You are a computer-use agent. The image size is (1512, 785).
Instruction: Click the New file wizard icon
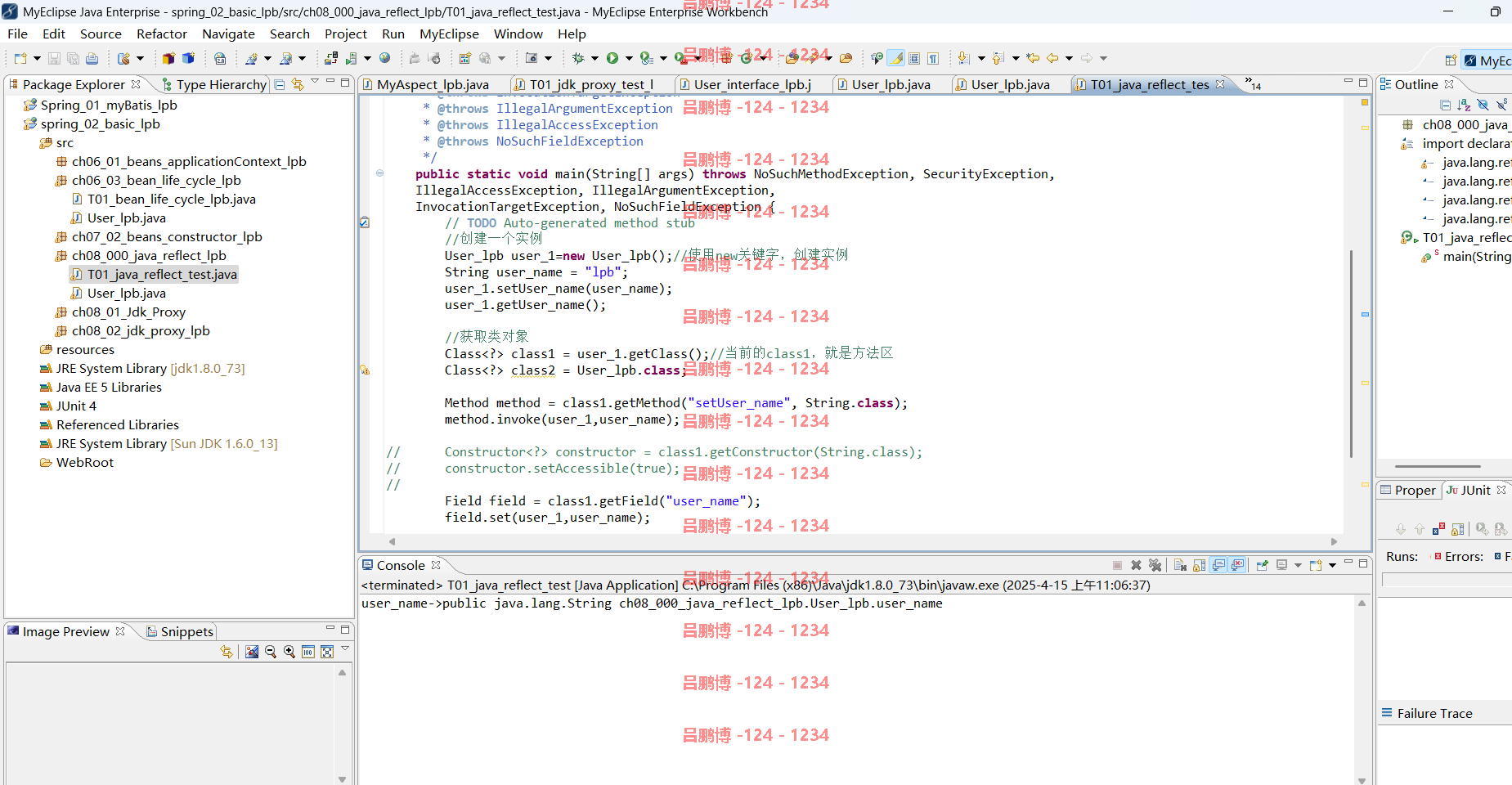(x=20, y=58)
